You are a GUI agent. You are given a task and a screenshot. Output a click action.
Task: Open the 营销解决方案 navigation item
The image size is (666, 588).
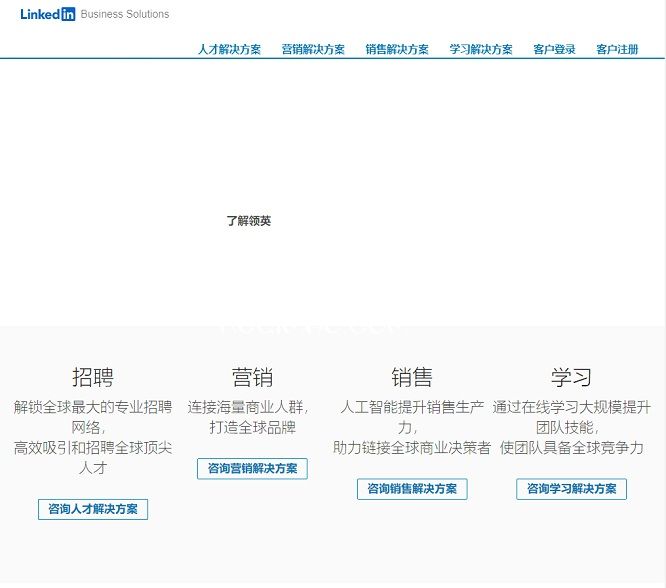tap(313, 49)
